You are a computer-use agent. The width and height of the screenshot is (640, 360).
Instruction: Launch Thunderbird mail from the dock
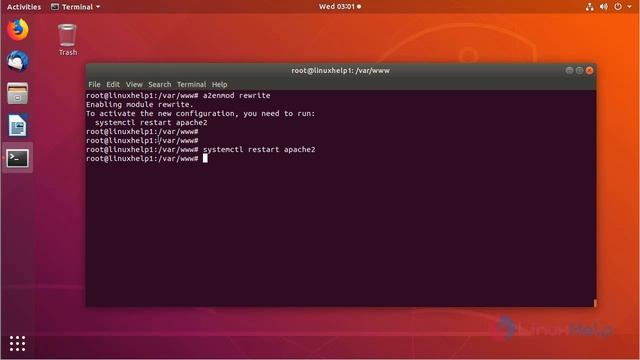(18, 61)
